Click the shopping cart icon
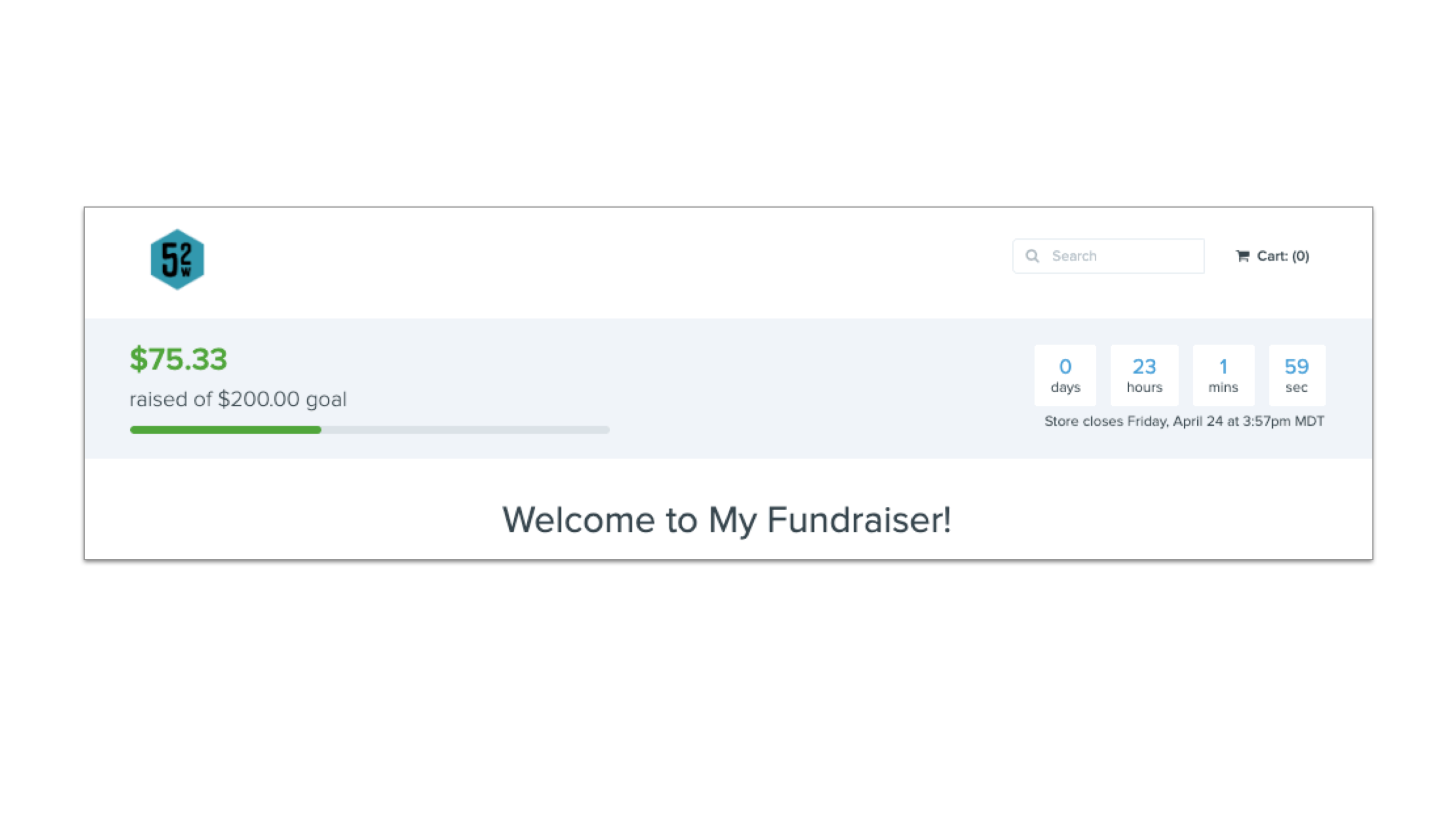The height and width of the screenshot is (819, 1456). 1242,256
